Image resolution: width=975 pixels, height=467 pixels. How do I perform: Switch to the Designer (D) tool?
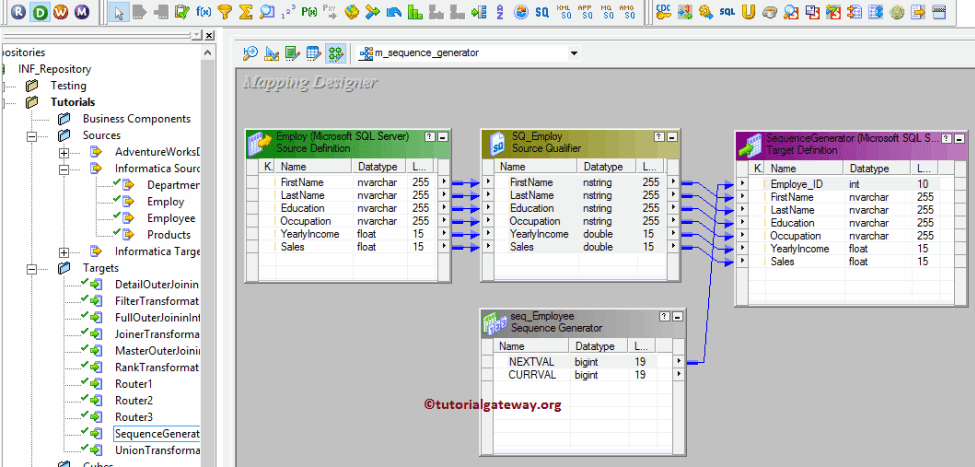(40, 11)
